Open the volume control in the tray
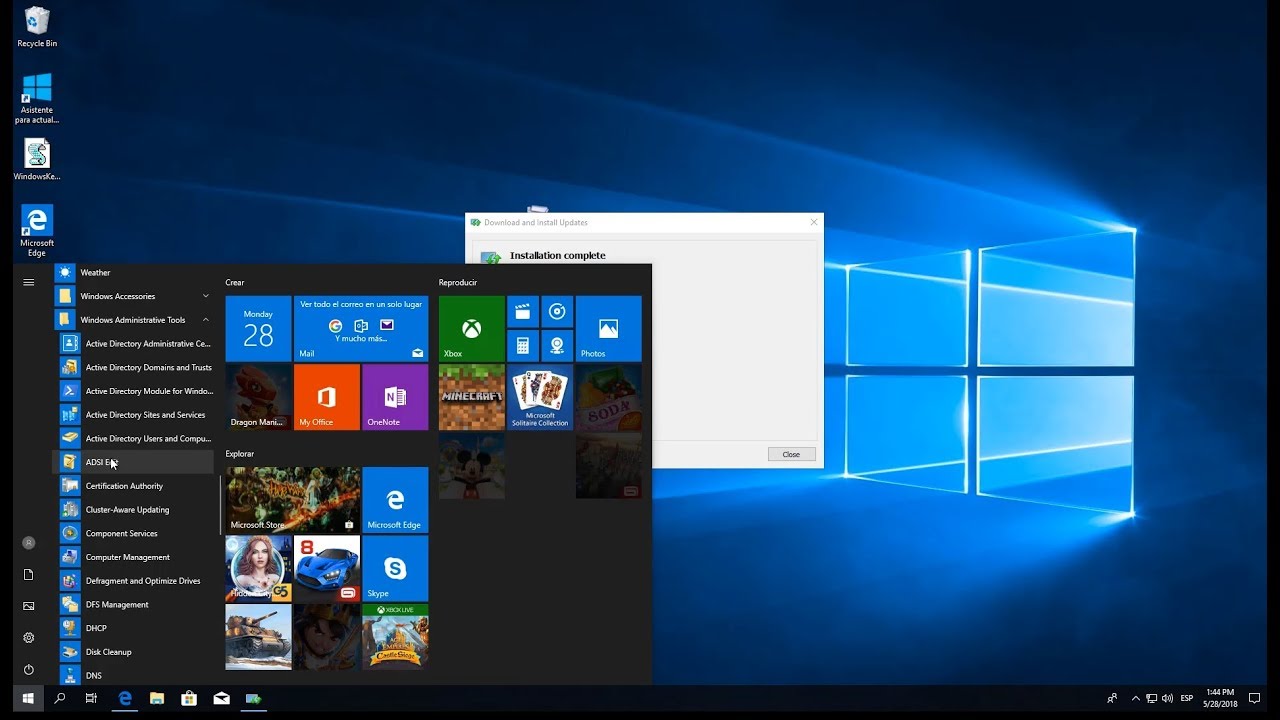The height and width of the screenshot is (720, 1280). coord(1167,699)
